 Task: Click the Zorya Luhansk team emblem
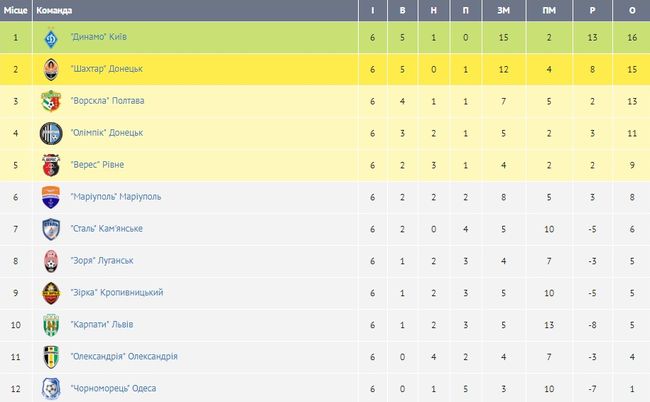(51, 261)
